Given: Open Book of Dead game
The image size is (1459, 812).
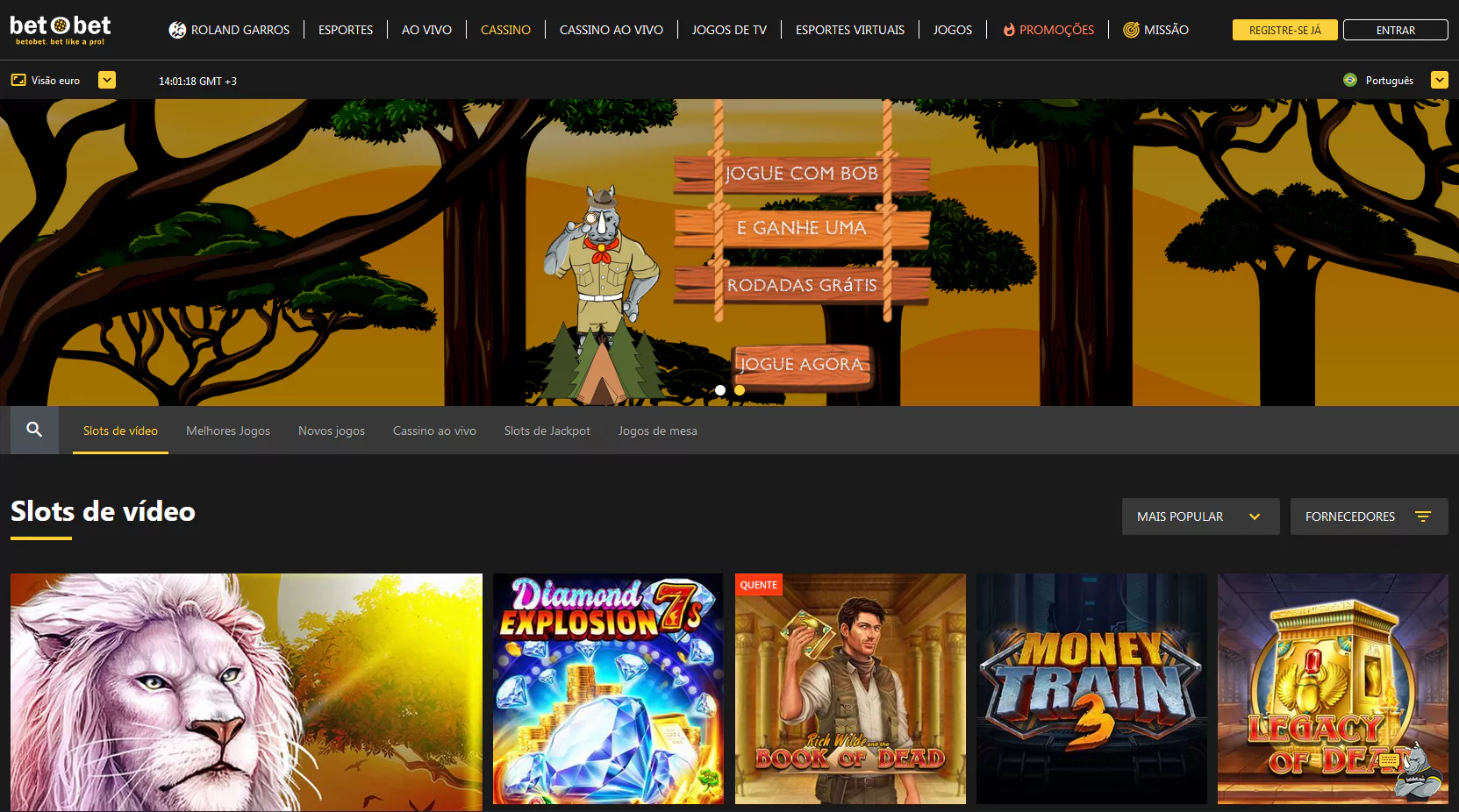Looking at the screenshot, I should (850, 689).
